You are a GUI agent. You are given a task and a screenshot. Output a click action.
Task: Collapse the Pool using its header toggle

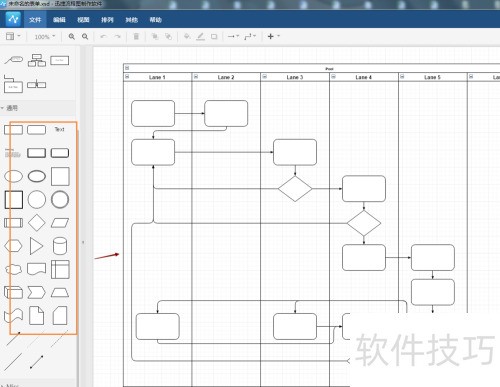[127, 68]
